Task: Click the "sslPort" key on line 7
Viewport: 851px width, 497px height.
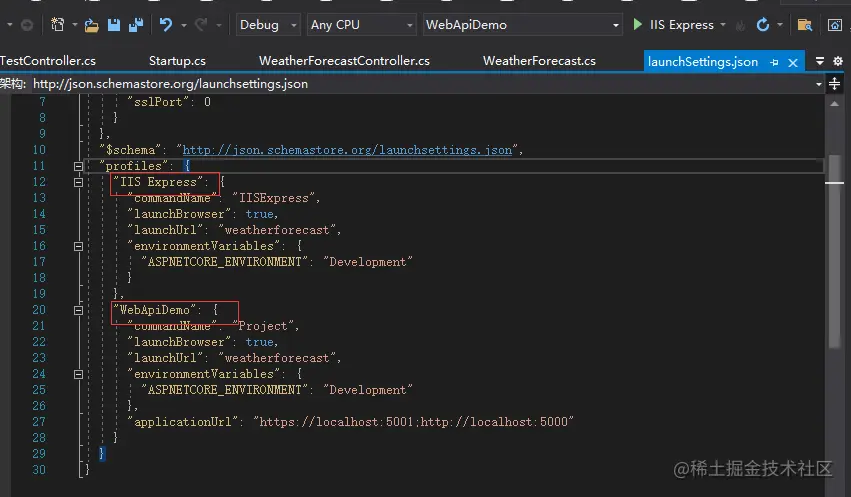Action: [x=158, y=102]
